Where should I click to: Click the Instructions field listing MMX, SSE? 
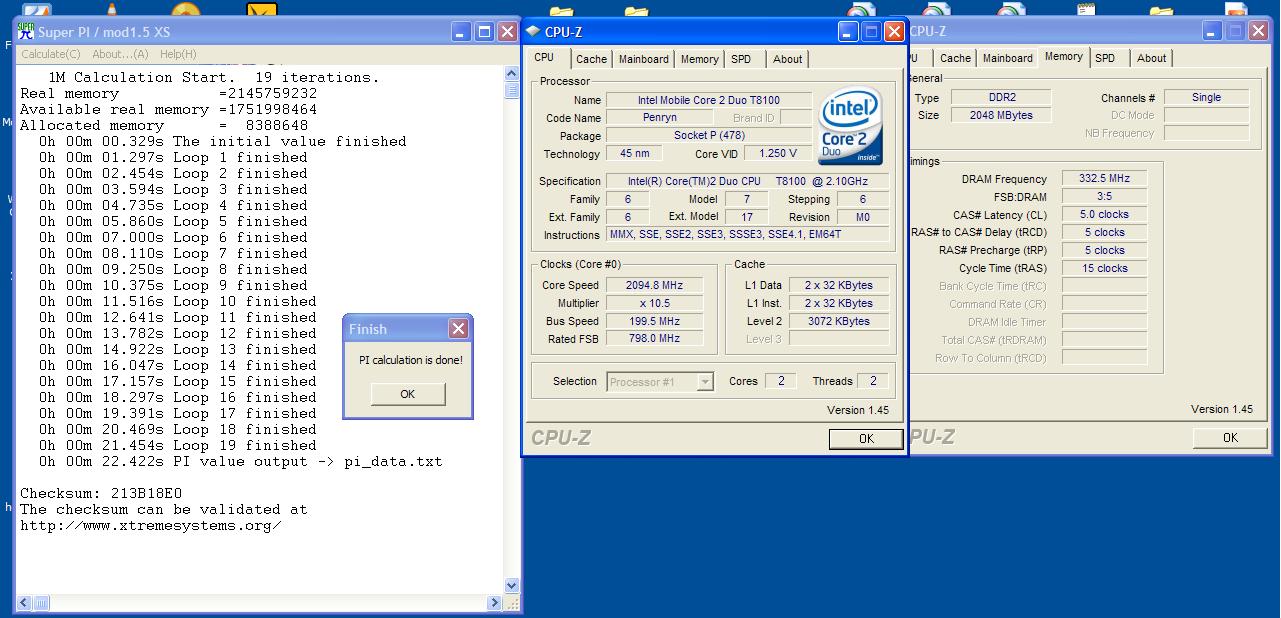point(747,235)
